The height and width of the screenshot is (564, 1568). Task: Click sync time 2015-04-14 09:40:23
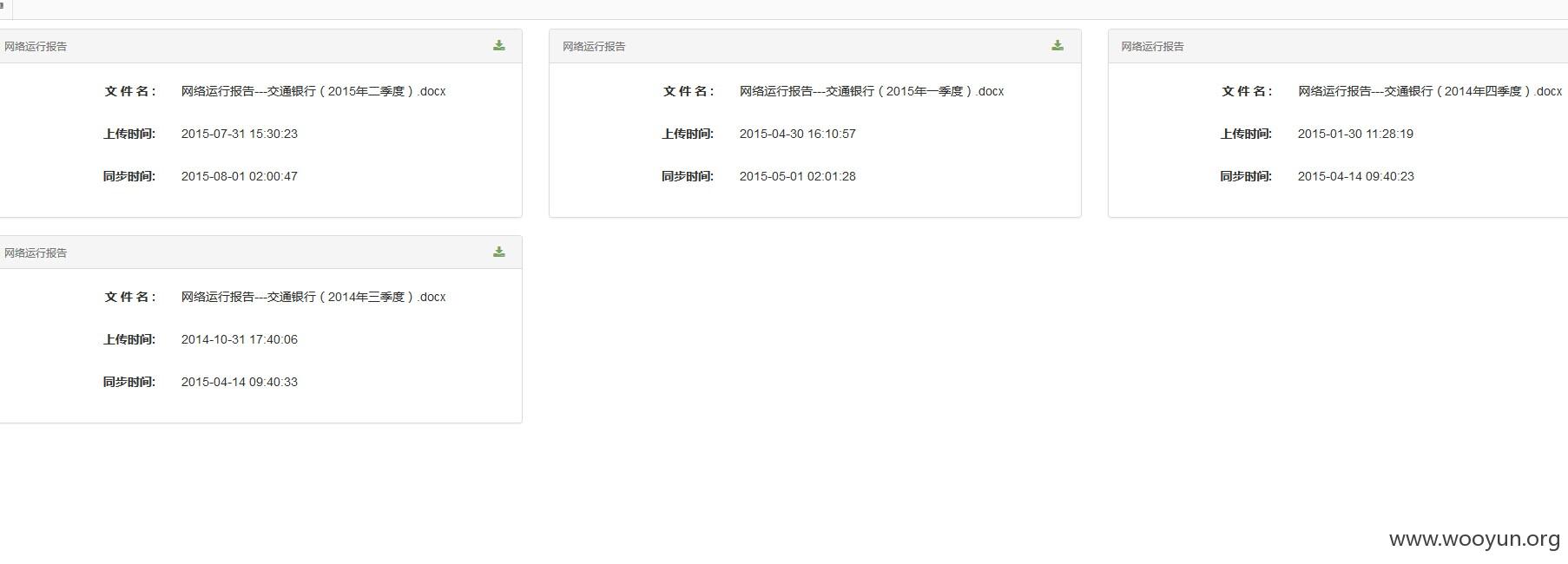[1356, 176]
